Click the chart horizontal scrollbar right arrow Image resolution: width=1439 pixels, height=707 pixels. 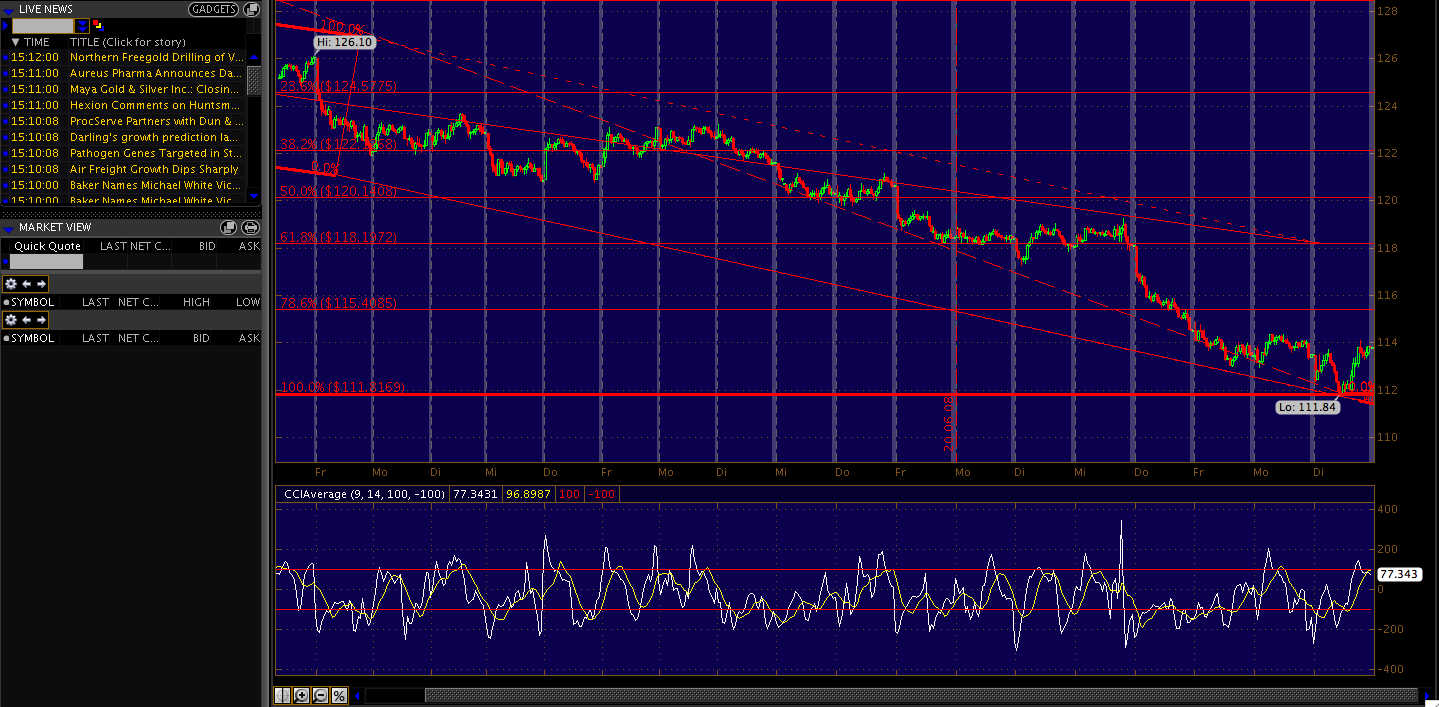tap(1426, 695)
